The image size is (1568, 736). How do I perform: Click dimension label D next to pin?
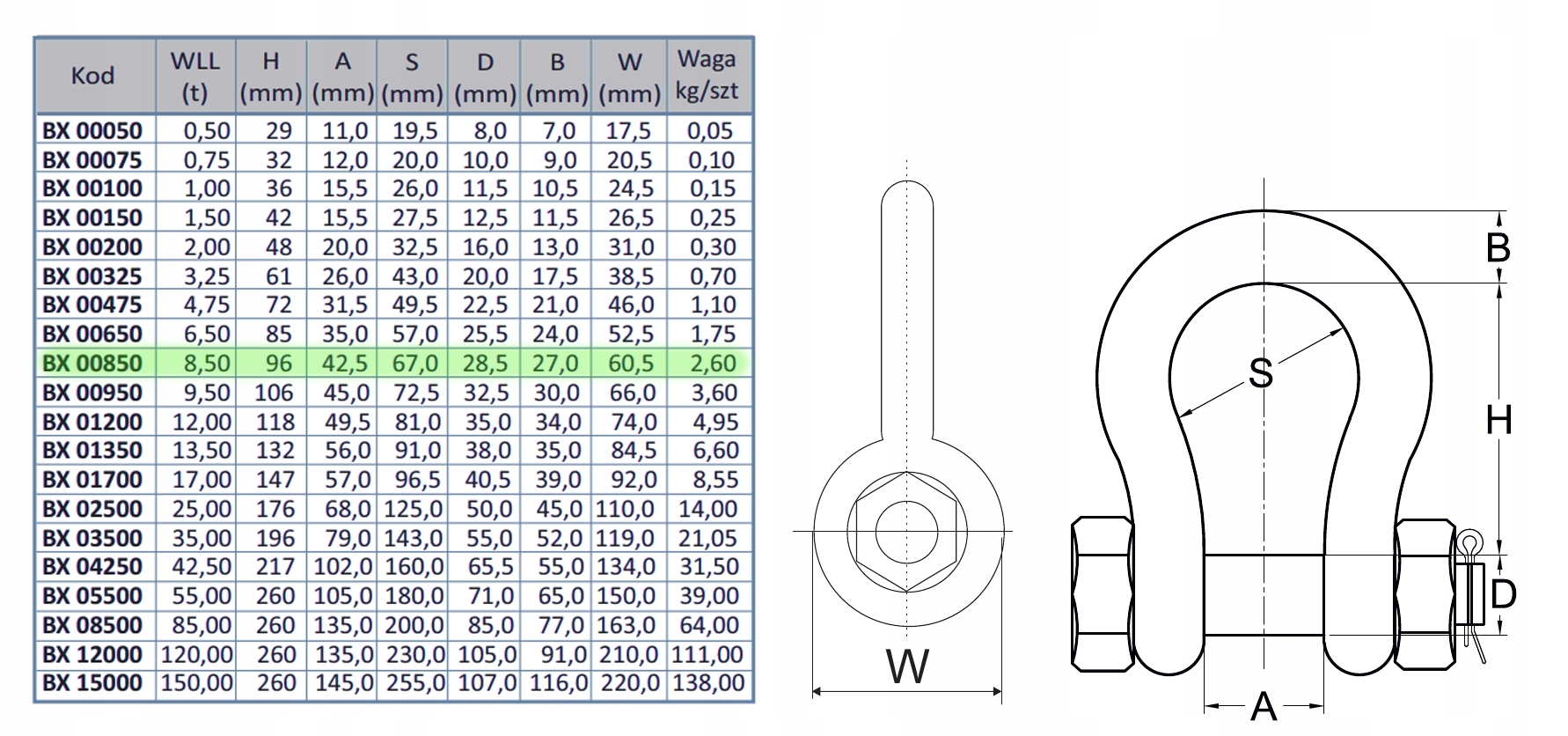point(1503,594)
